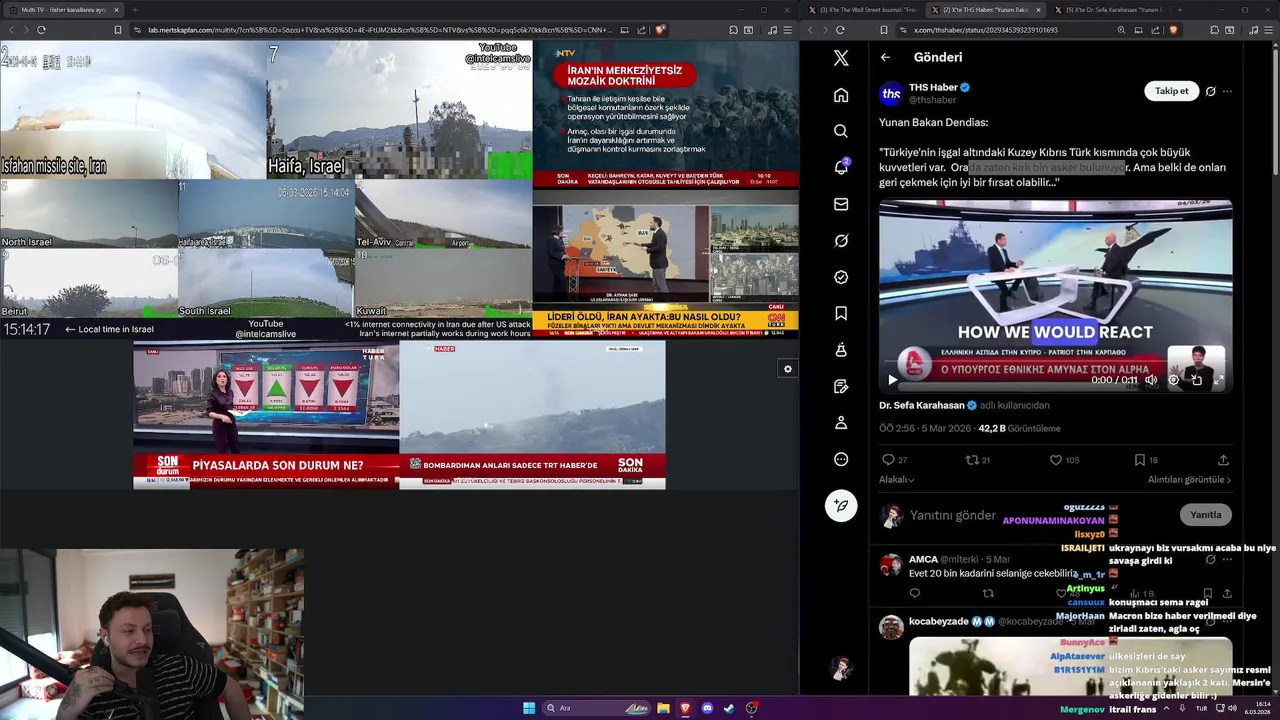Open Discord from the taskbar
The width and height of the screenshot is (1280, 720).
[x=707, y=708]
